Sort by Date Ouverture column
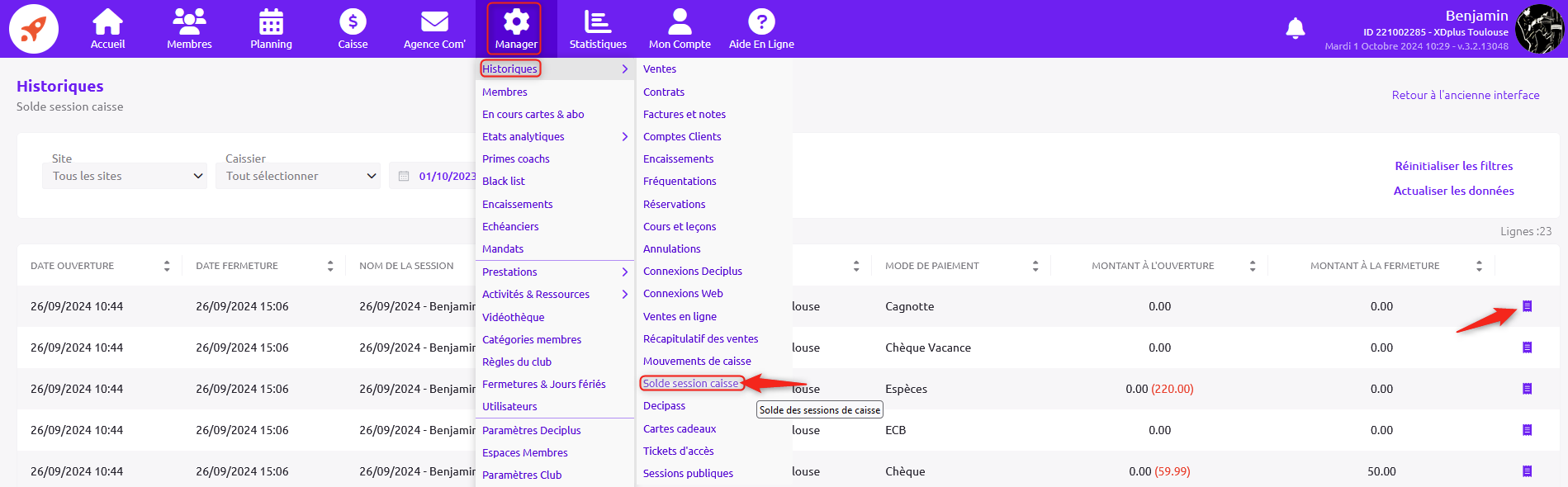 tap(167, 266)
